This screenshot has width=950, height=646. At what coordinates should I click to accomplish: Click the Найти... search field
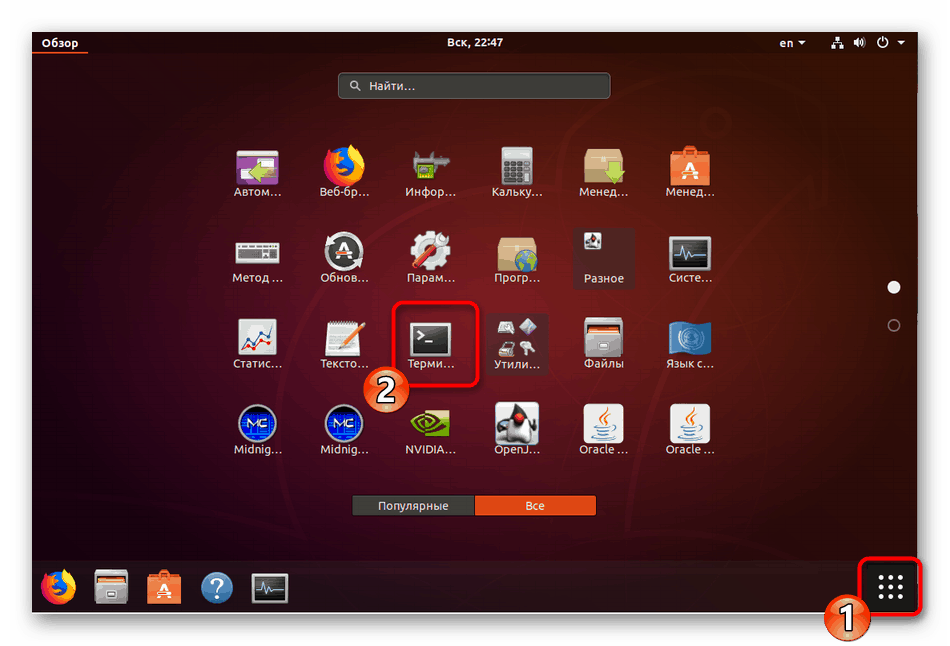coord(474,85)
